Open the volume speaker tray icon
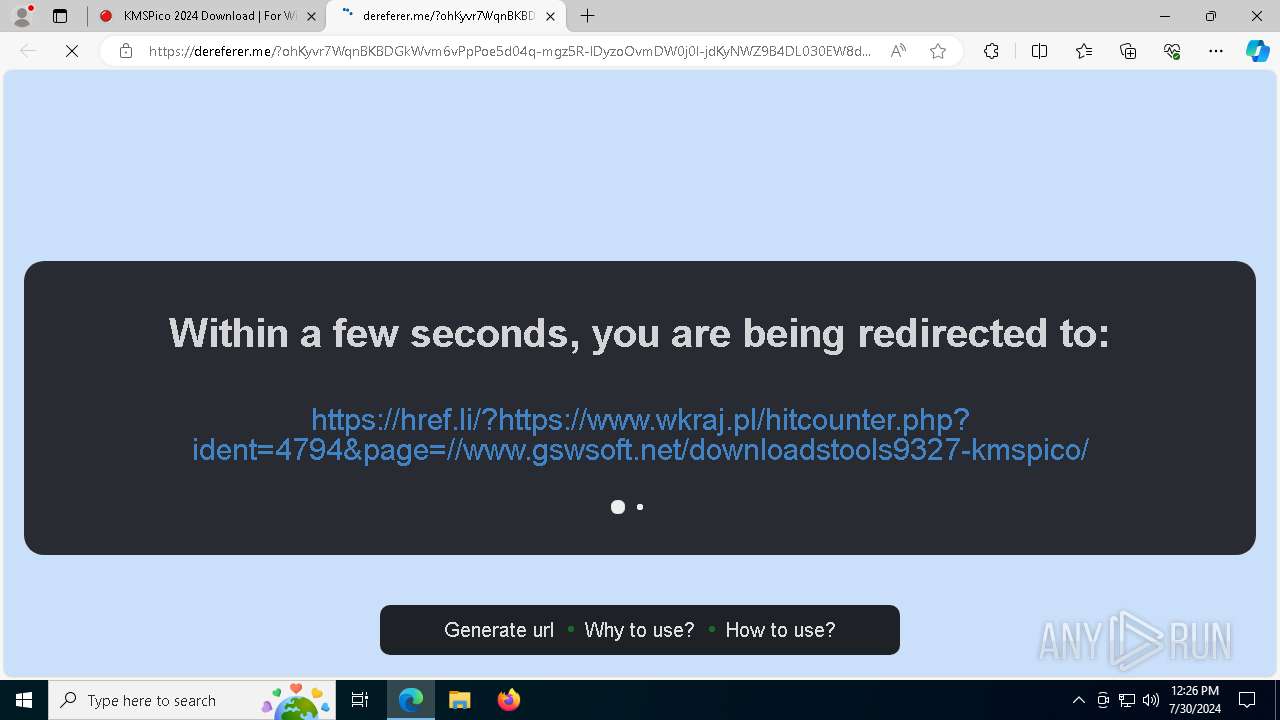 pos(1151,700)
